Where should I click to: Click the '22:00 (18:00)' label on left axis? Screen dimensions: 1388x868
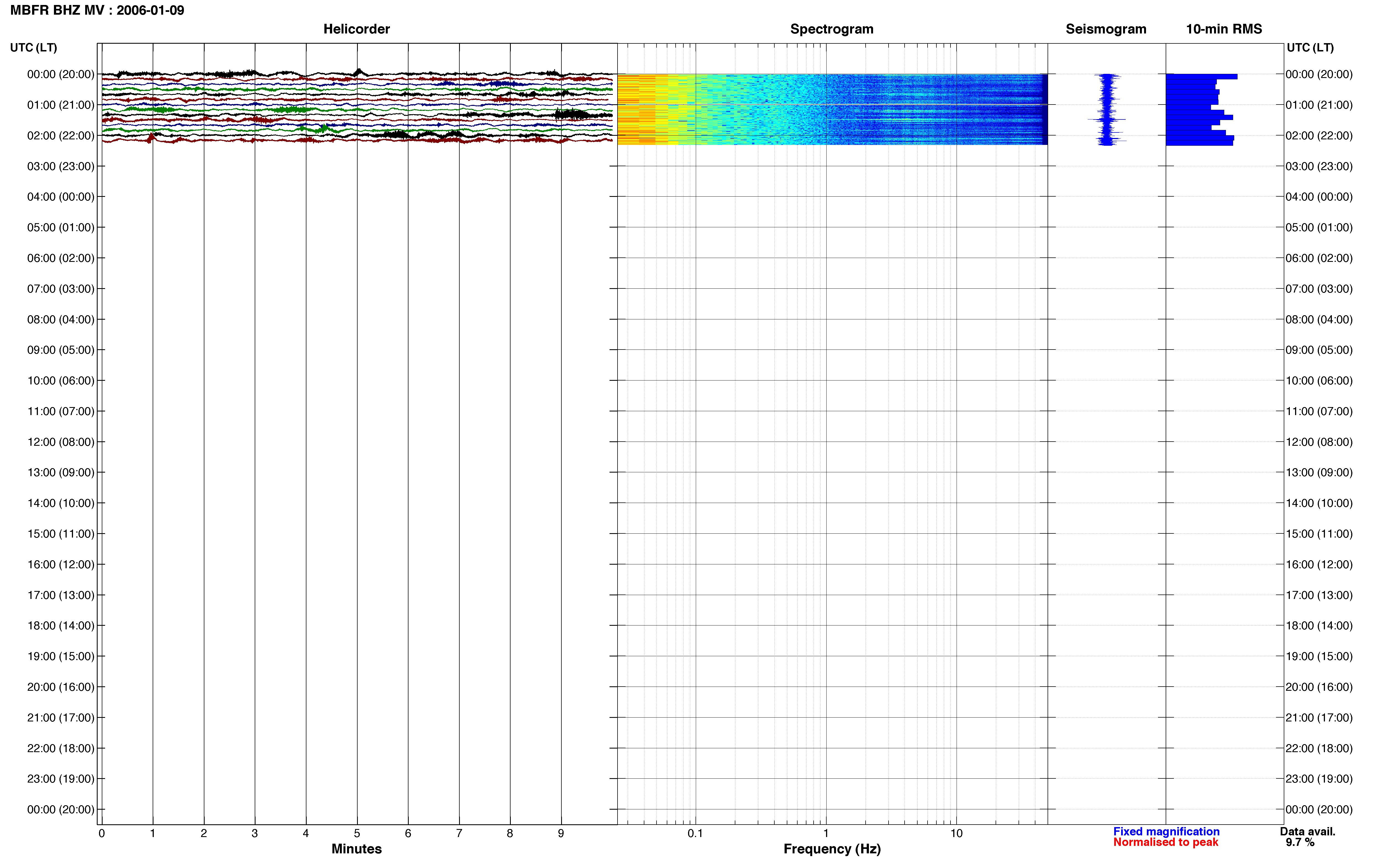(61, 749)
